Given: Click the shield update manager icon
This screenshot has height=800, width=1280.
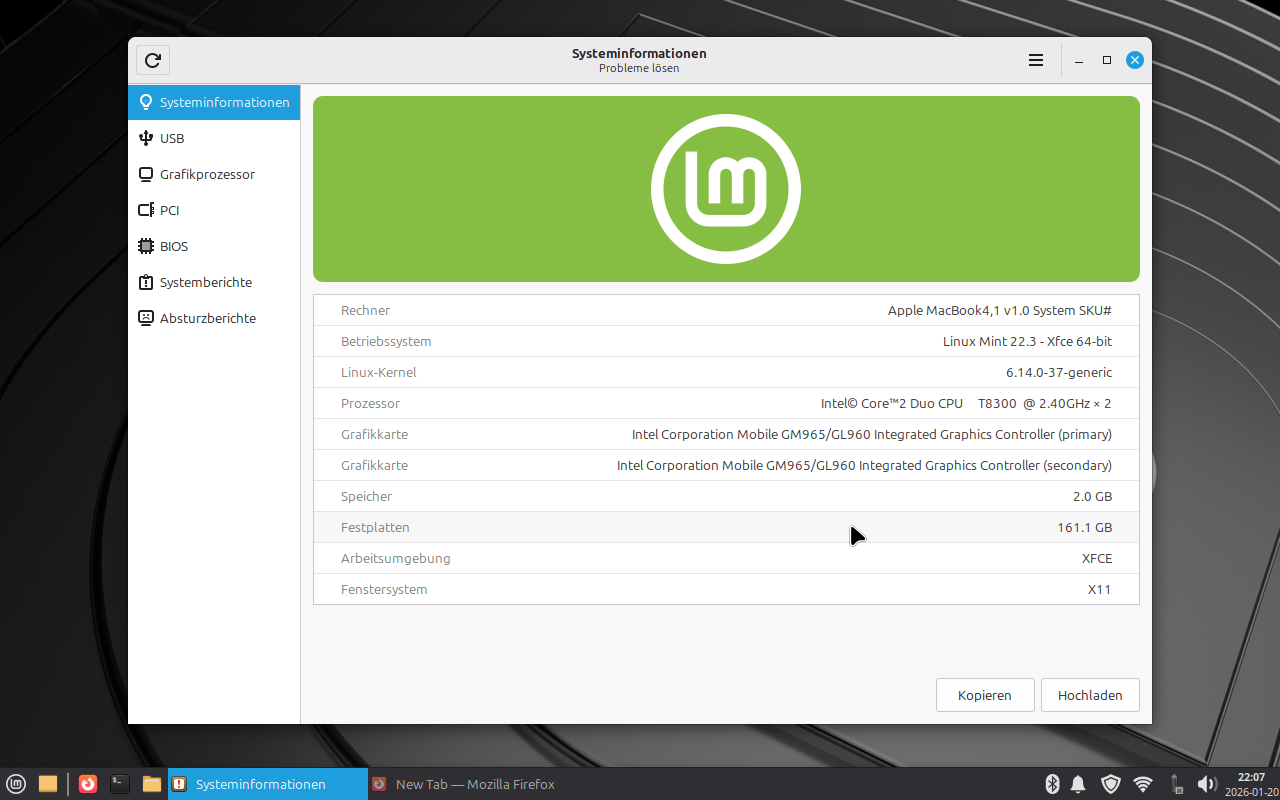Looking at the screenshot, I should pyautogui.click(x=1111, y=784).
